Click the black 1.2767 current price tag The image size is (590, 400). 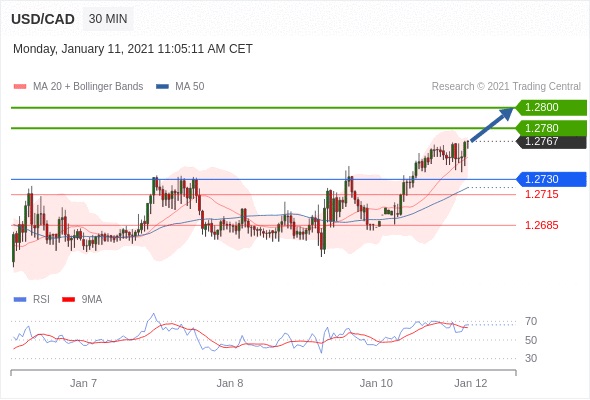[x=551, y=141]
